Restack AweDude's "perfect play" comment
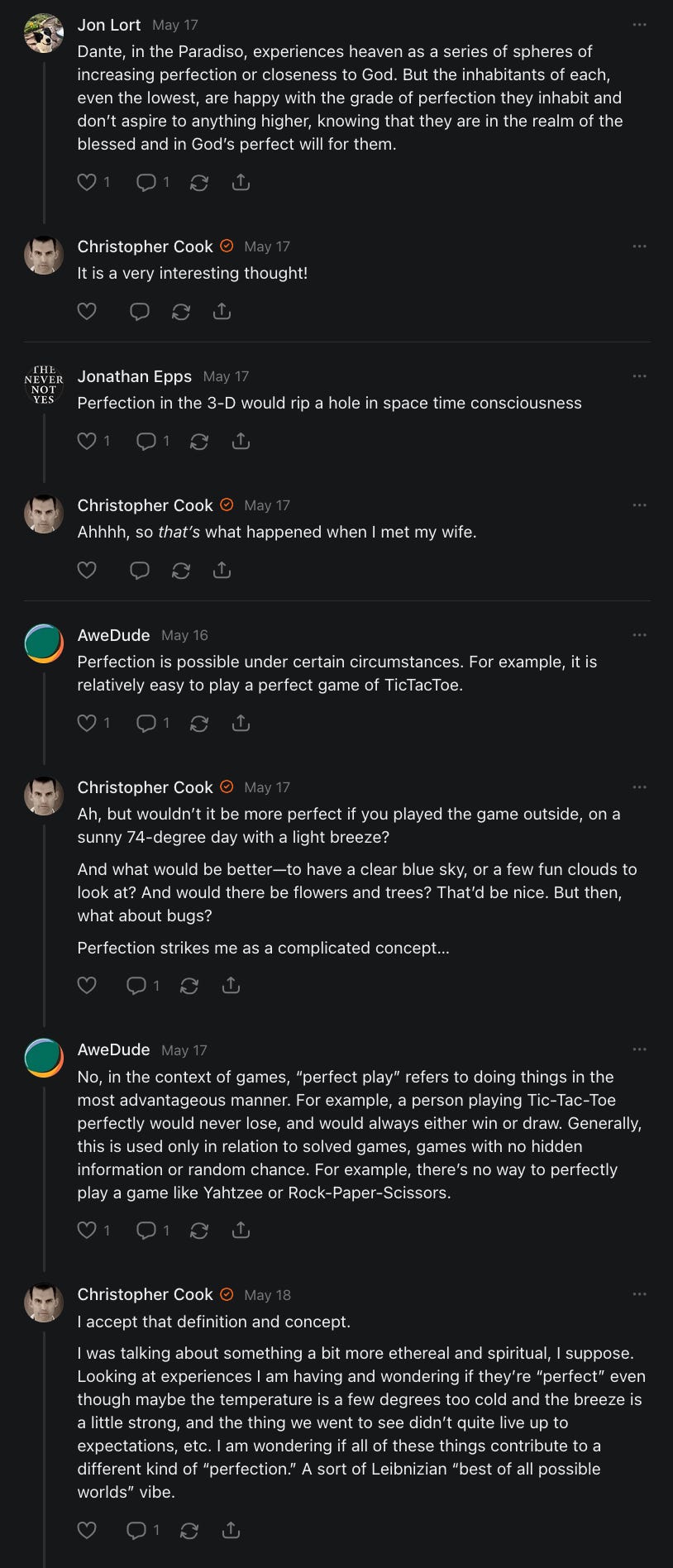This screenshot has width=673, height=1568. 199,1231
